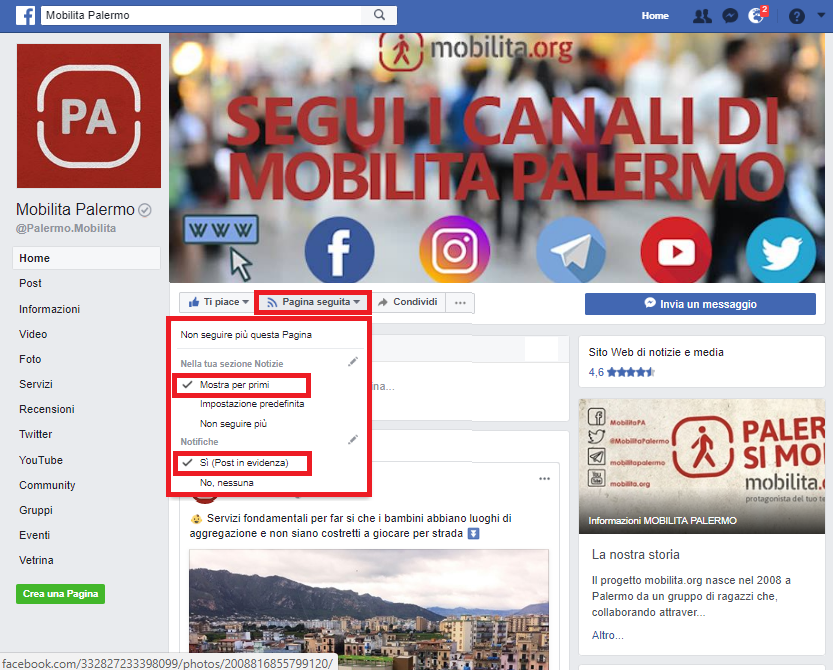Edit News Feed preferences pencil icon

(x=353, y=362)
